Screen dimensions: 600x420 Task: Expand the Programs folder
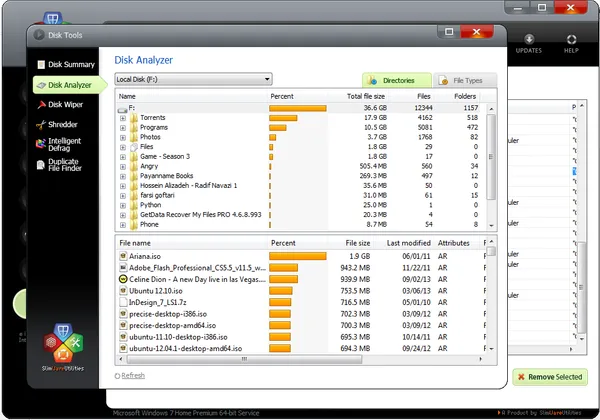(x=123, y=128)
